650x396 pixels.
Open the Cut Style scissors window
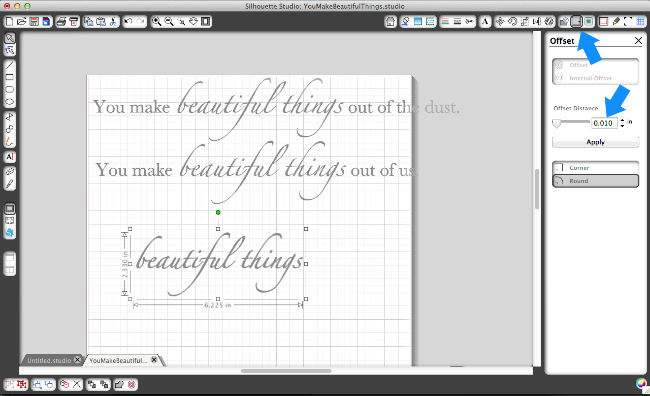pyautogui.click(x=470, y=21)
